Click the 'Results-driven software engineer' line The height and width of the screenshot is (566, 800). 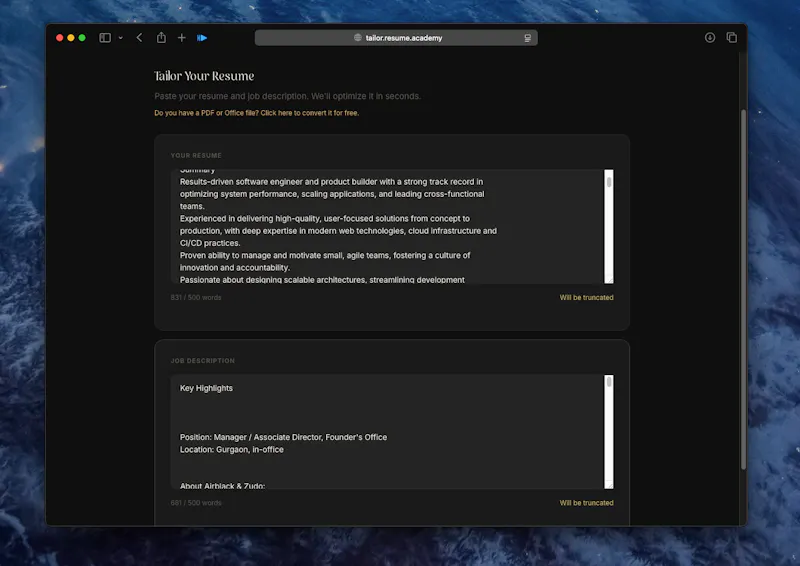(331, 182)
